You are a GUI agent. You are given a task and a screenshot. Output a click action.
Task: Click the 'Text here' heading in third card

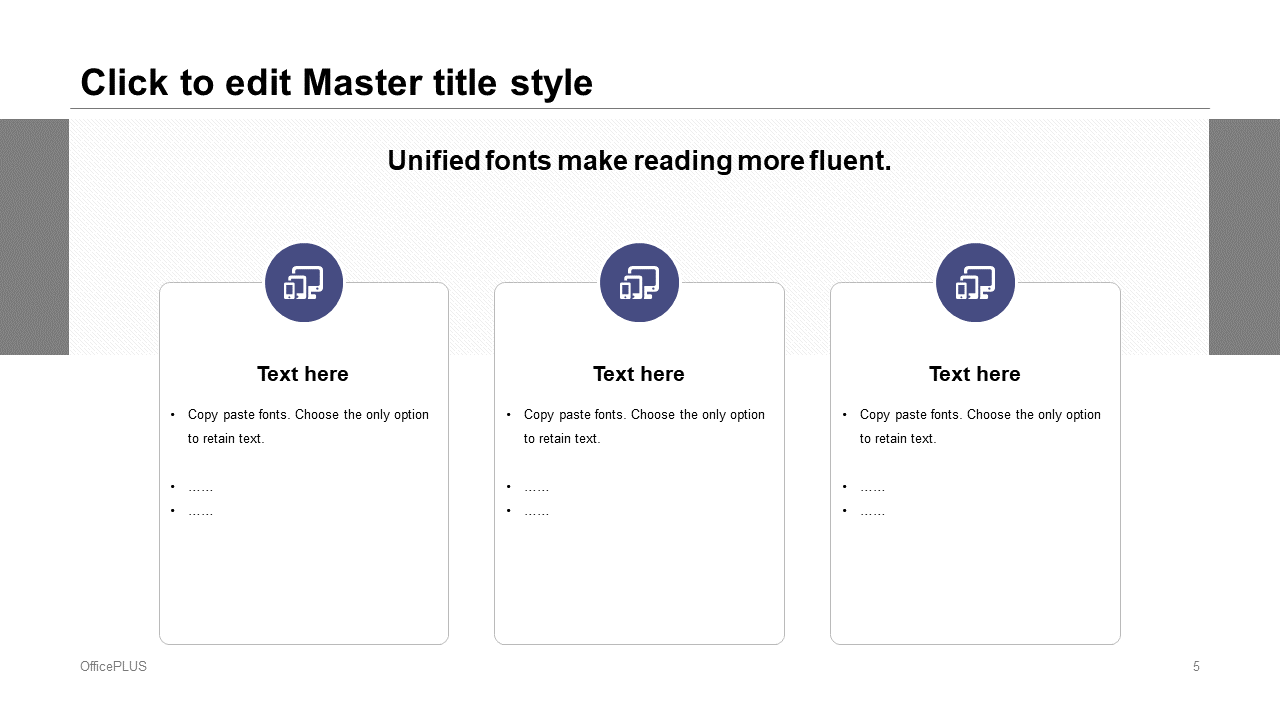click(975, 374)
